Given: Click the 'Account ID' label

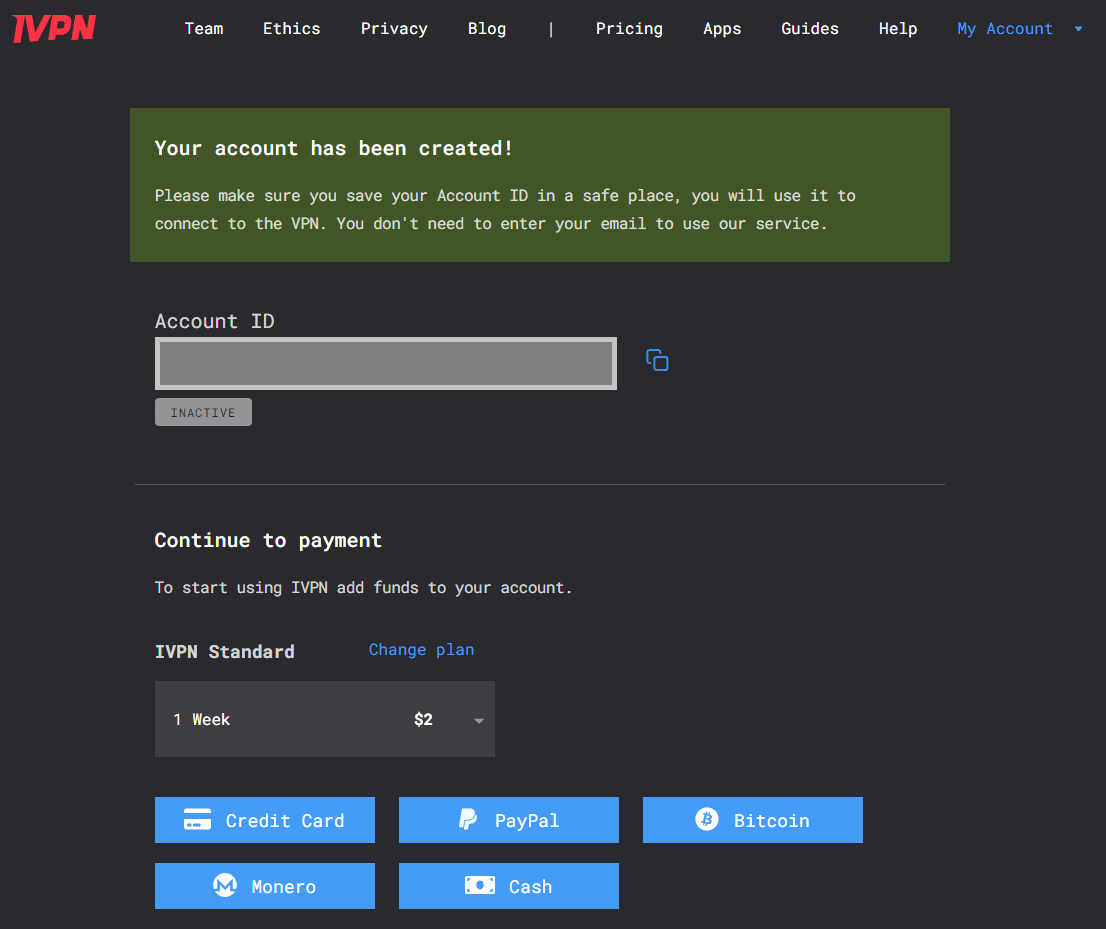Looking at the screenshot, I should 214,321.
